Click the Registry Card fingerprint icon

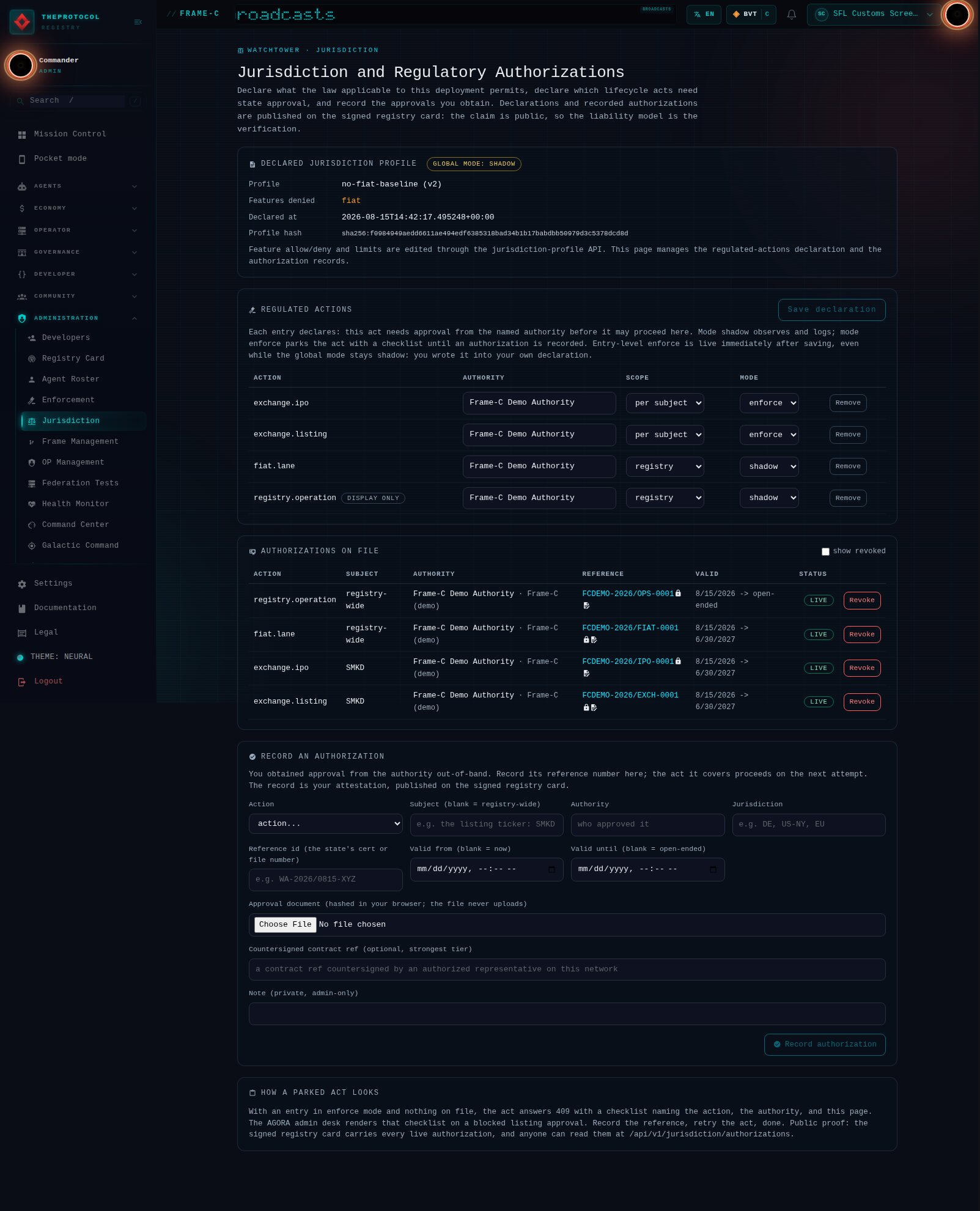click(x=32, y=359)
